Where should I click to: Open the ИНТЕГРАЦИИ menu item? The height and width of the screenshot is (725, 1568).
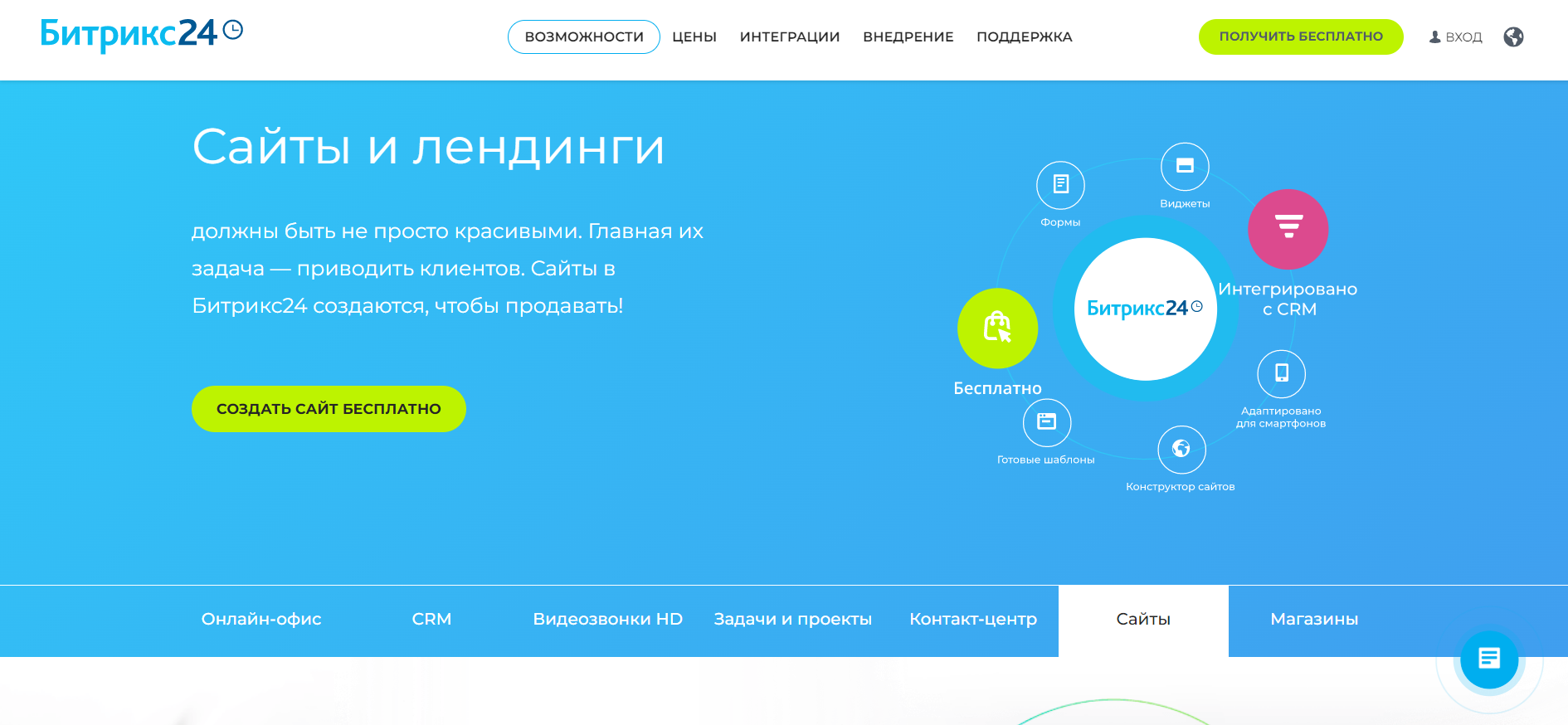(x=790, y=36)
